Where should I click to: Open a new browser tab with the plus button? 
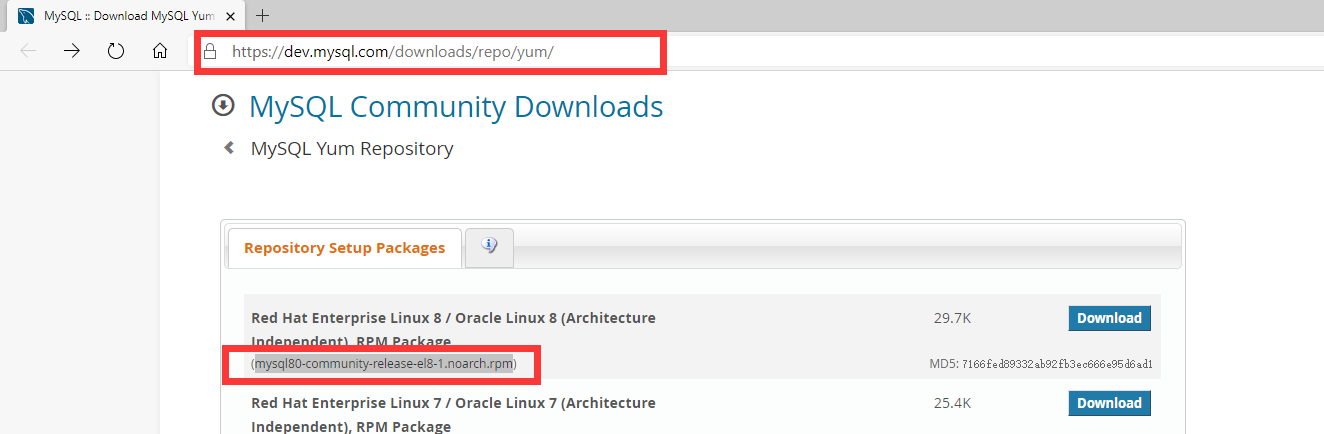263,15
